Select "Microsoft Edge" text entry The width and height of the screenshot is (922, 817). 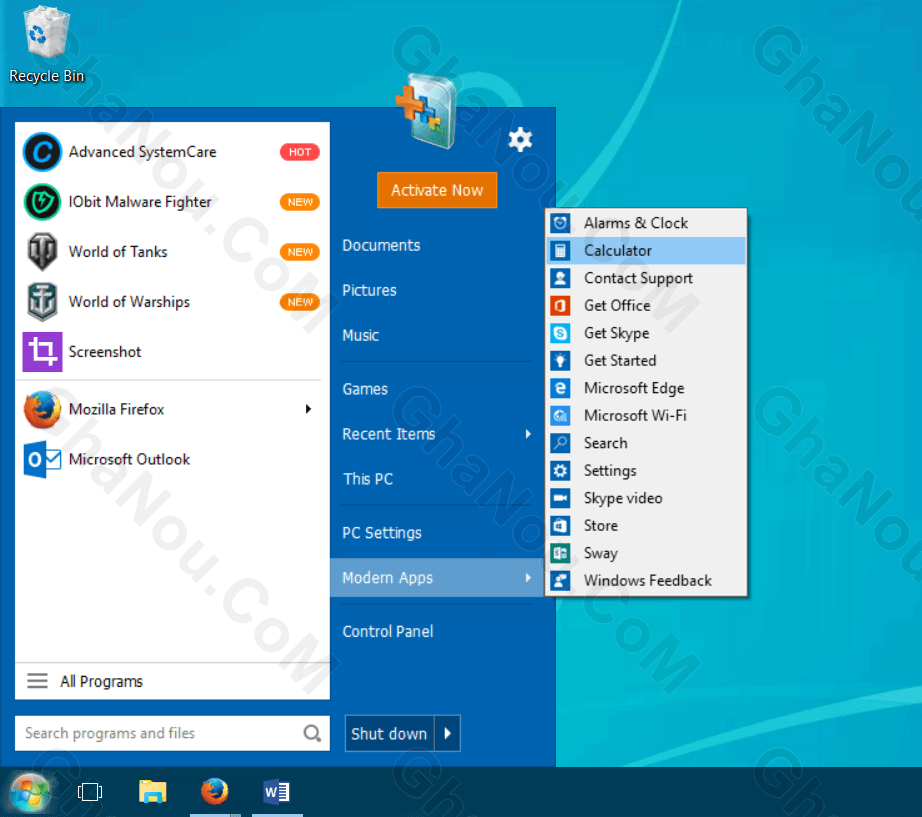[x=634, y=388]
